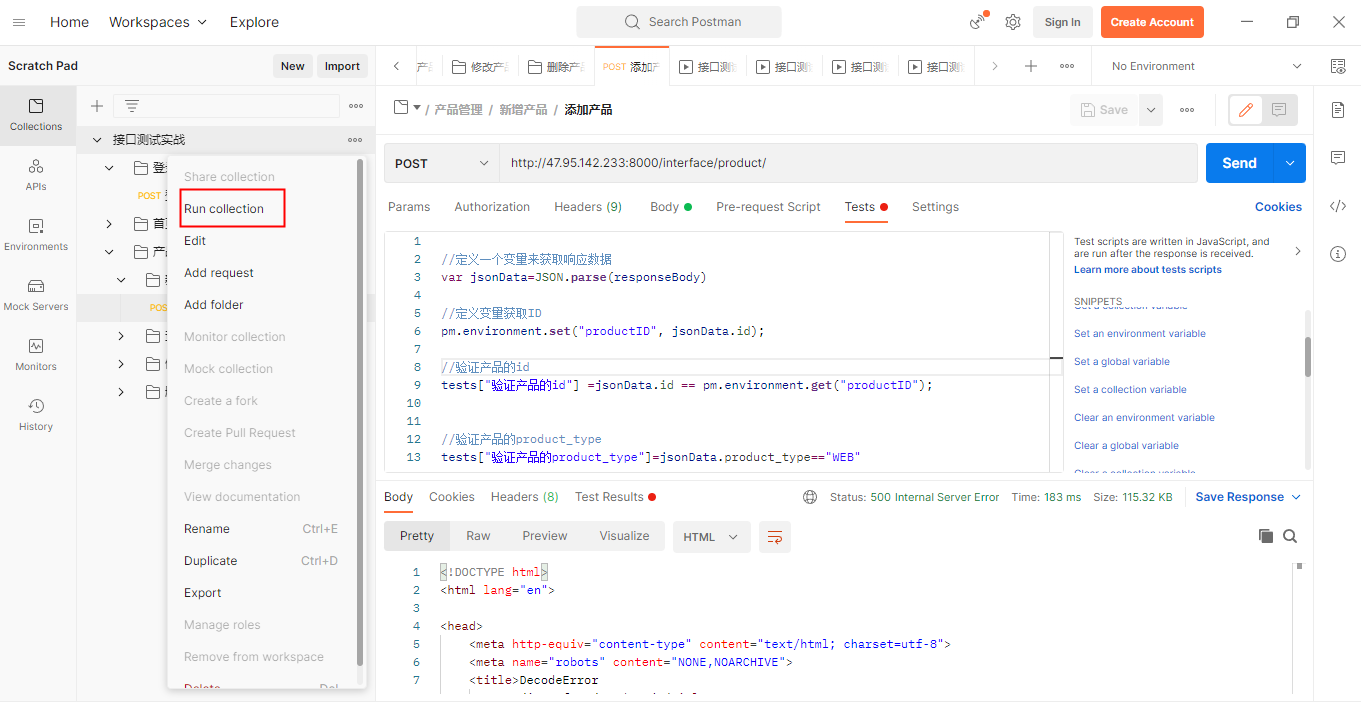The width and height of the screenshot is (1361, 702).
Task: Select the Raw response view
Action: coord(478,536)
